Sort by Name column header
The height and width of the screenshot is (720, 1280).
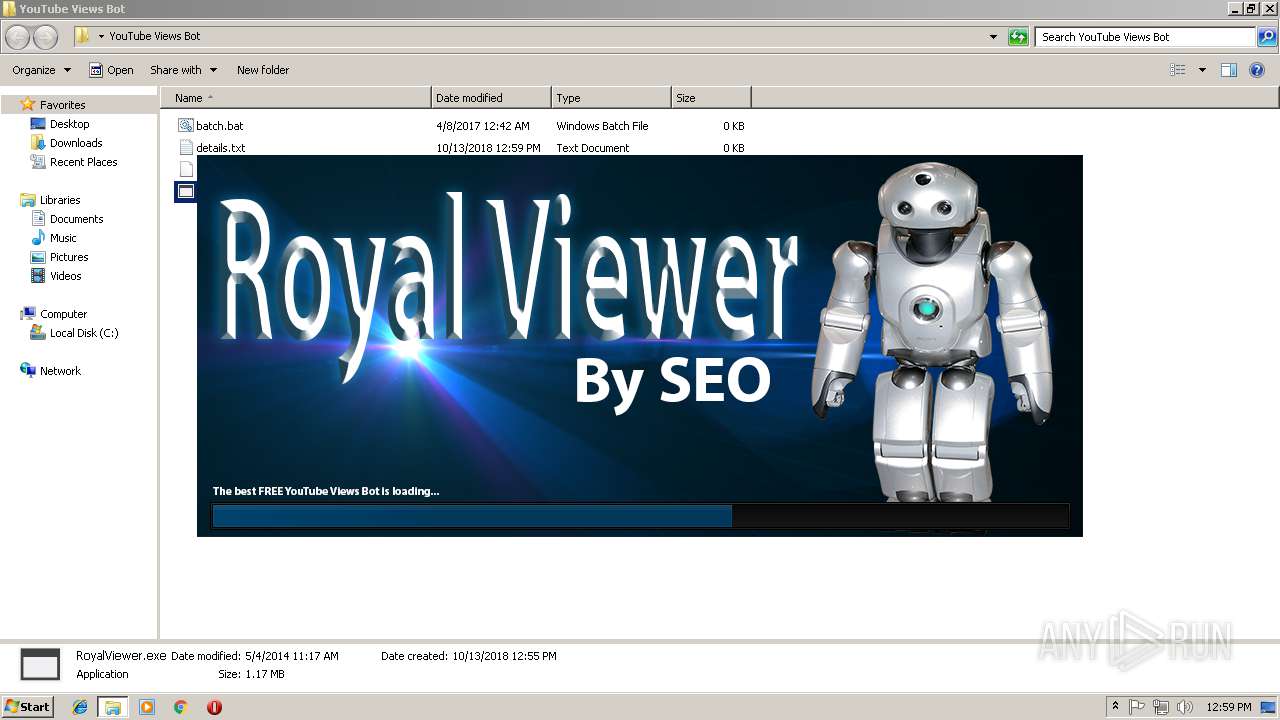[296, 98]
